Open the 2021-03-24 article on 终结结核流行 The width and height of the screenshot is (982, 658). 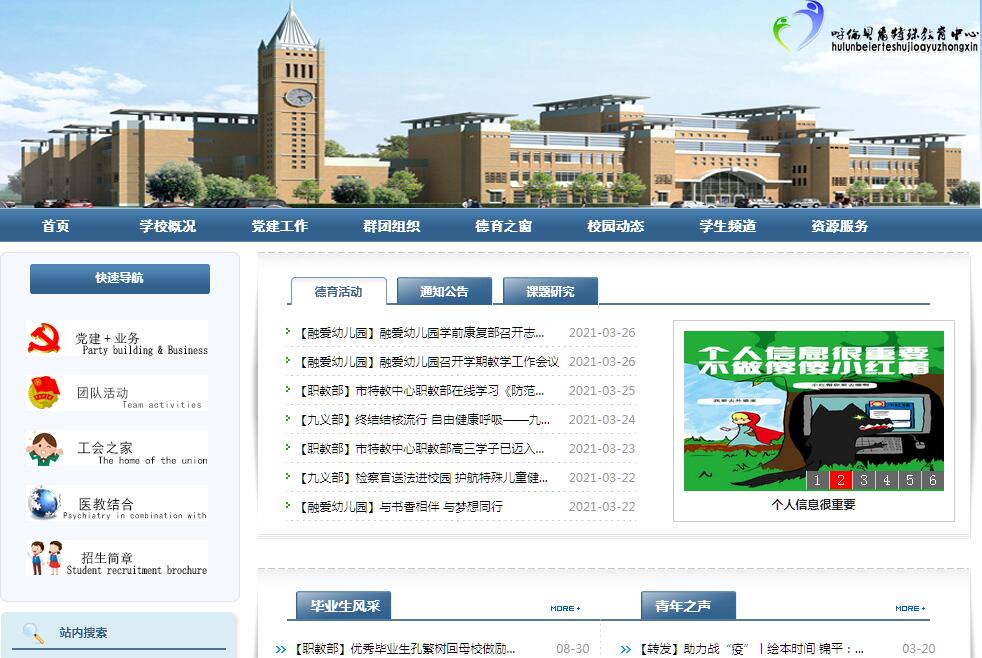[x=425, y=420]
